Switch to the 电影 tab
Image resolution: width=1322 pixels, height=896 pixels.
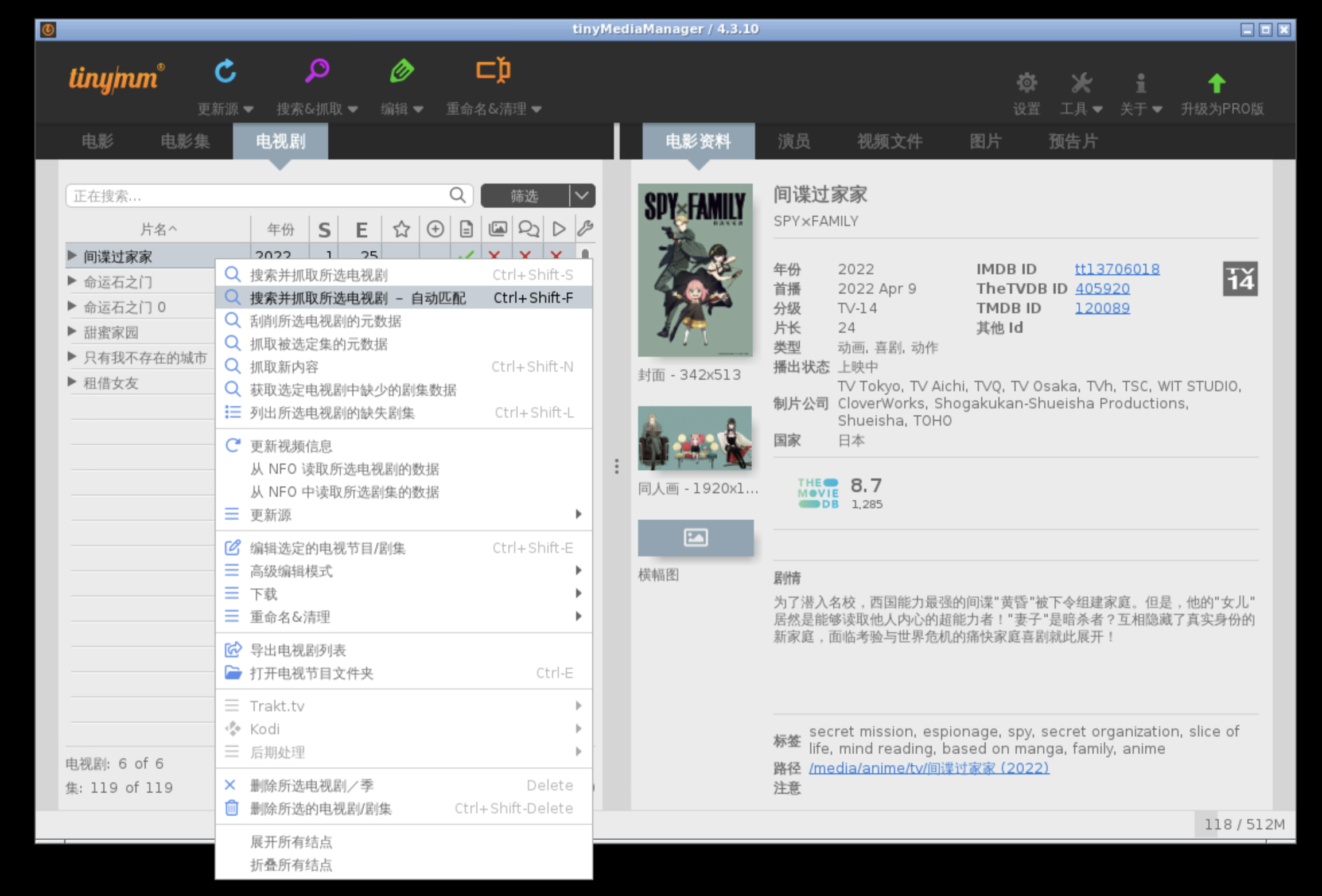(98, 141)
